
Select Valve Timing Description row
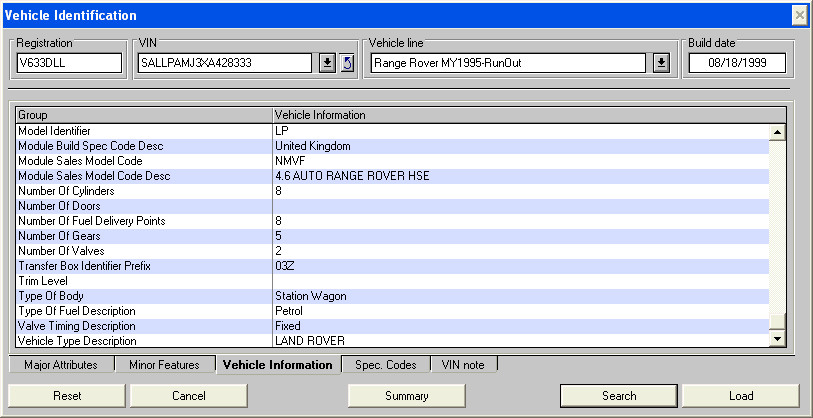[x=393, y=327]
